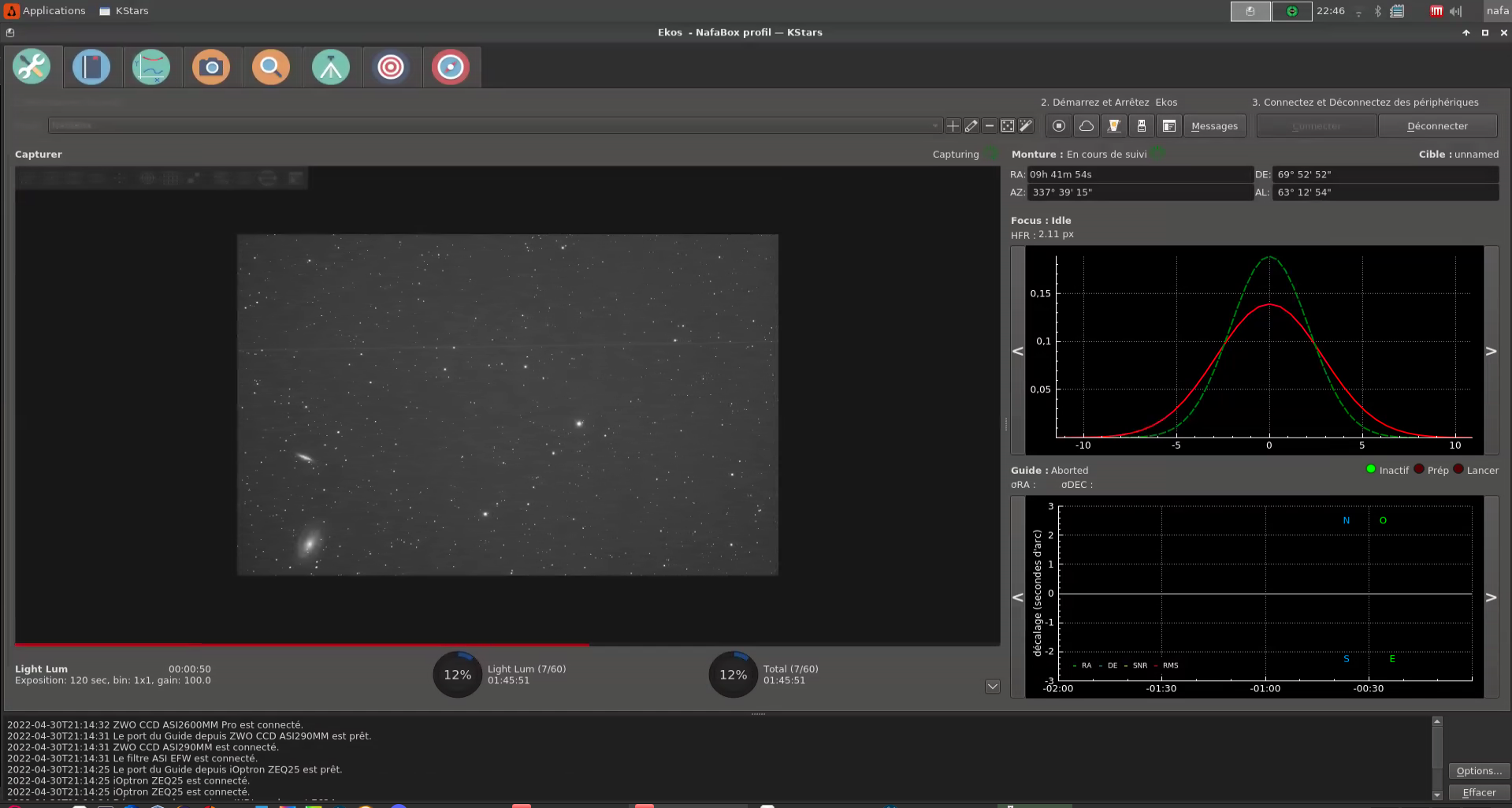Screen dimensions: 1512x808
Task: Open the Align bullseye target module
Action: [x=391, y=67]
